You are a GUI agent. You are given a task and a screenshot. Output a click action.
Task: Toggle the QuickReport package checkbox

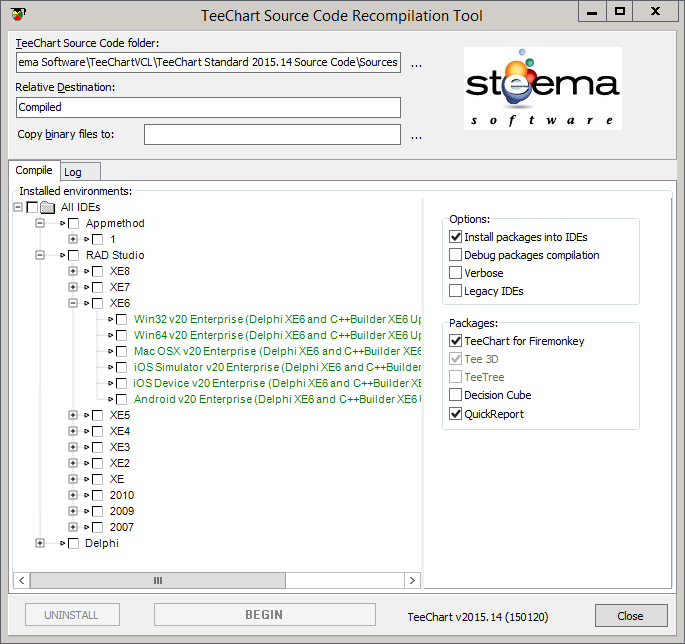pos(455,414)
